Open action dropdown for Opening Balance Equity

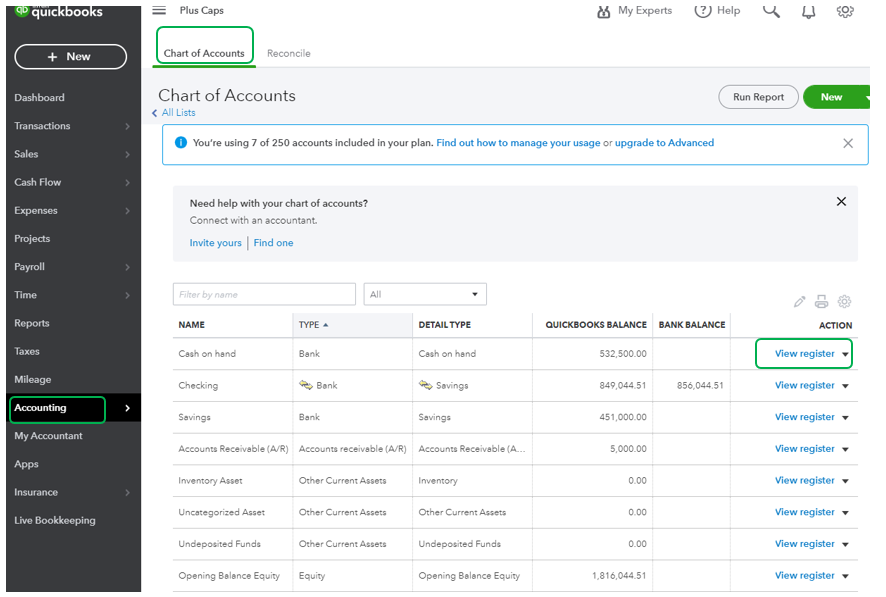(x=845, y=576)
